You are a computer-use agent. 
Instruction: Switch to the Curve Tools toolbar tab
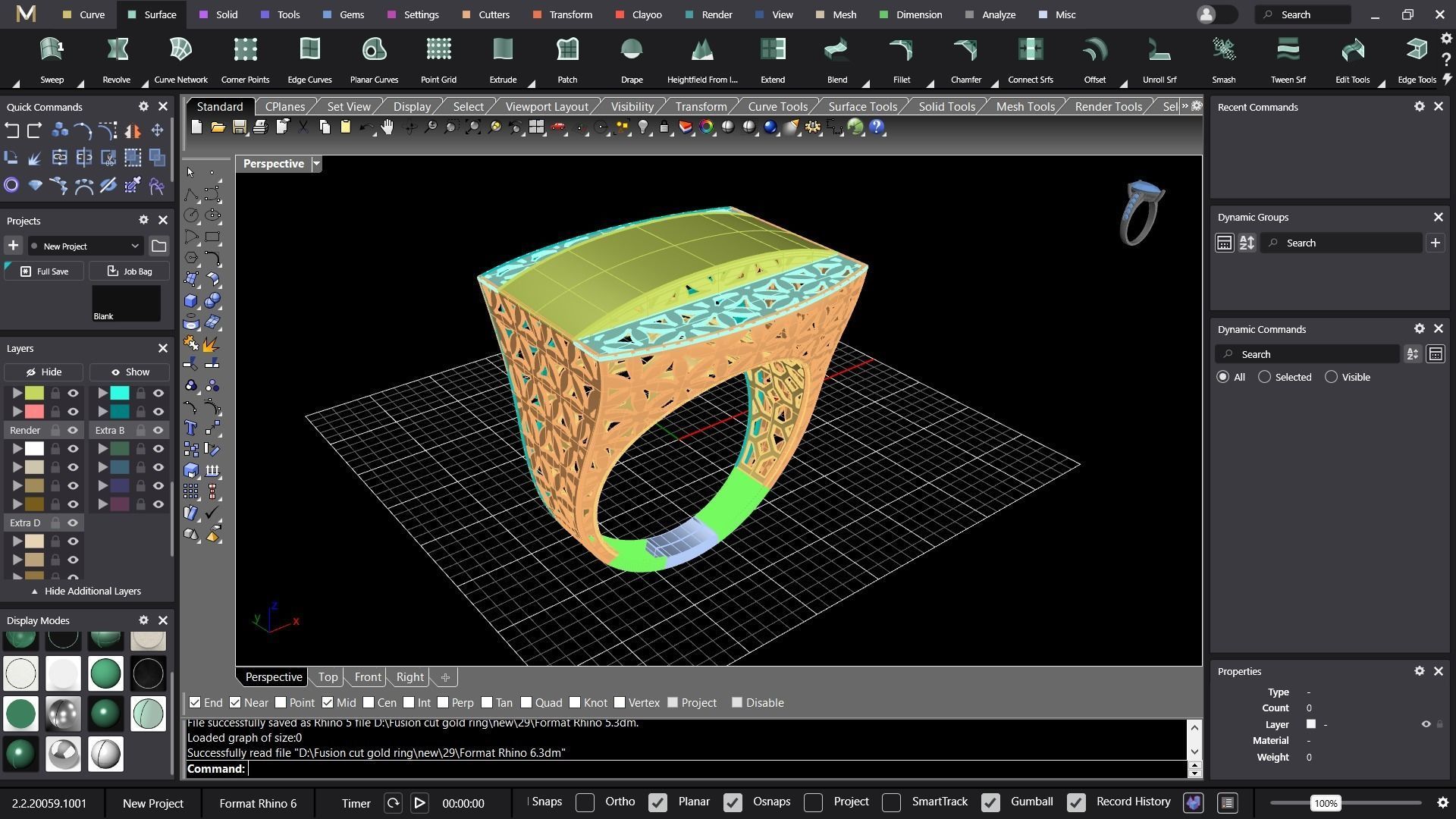pos(777,106)
